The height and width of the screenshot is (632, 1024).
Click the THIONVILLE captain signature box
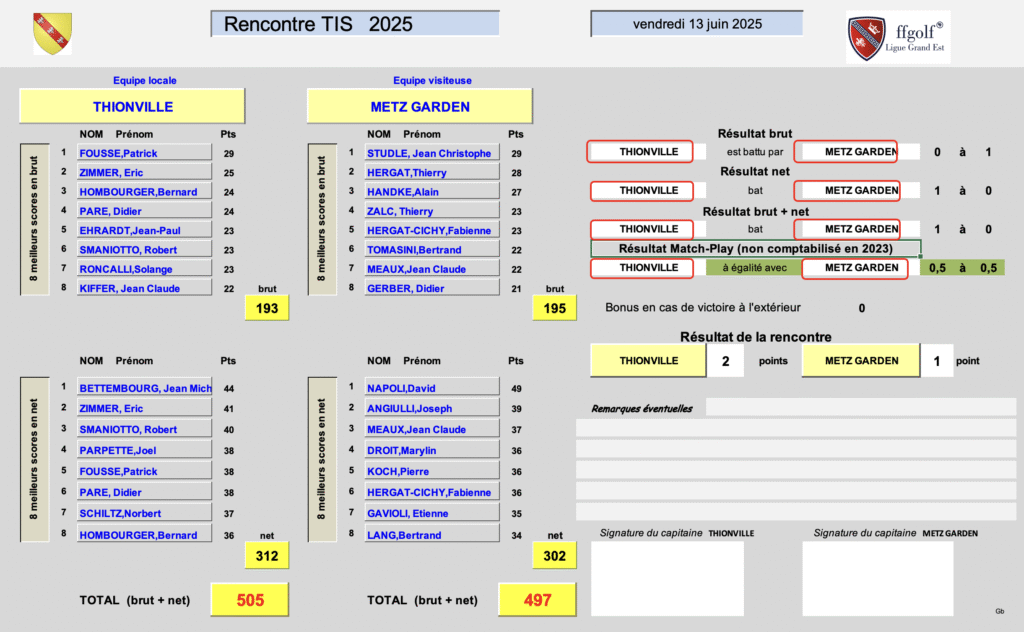tap(667, 579)
